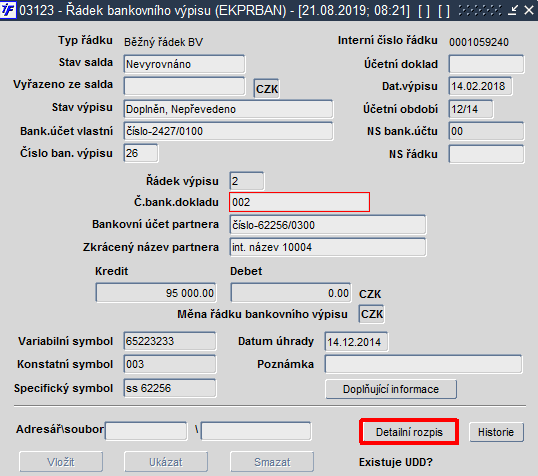This screenshot has height=476, width=538.
Task: Click the Účetní období field 12/14
Action: pos(471,109)
